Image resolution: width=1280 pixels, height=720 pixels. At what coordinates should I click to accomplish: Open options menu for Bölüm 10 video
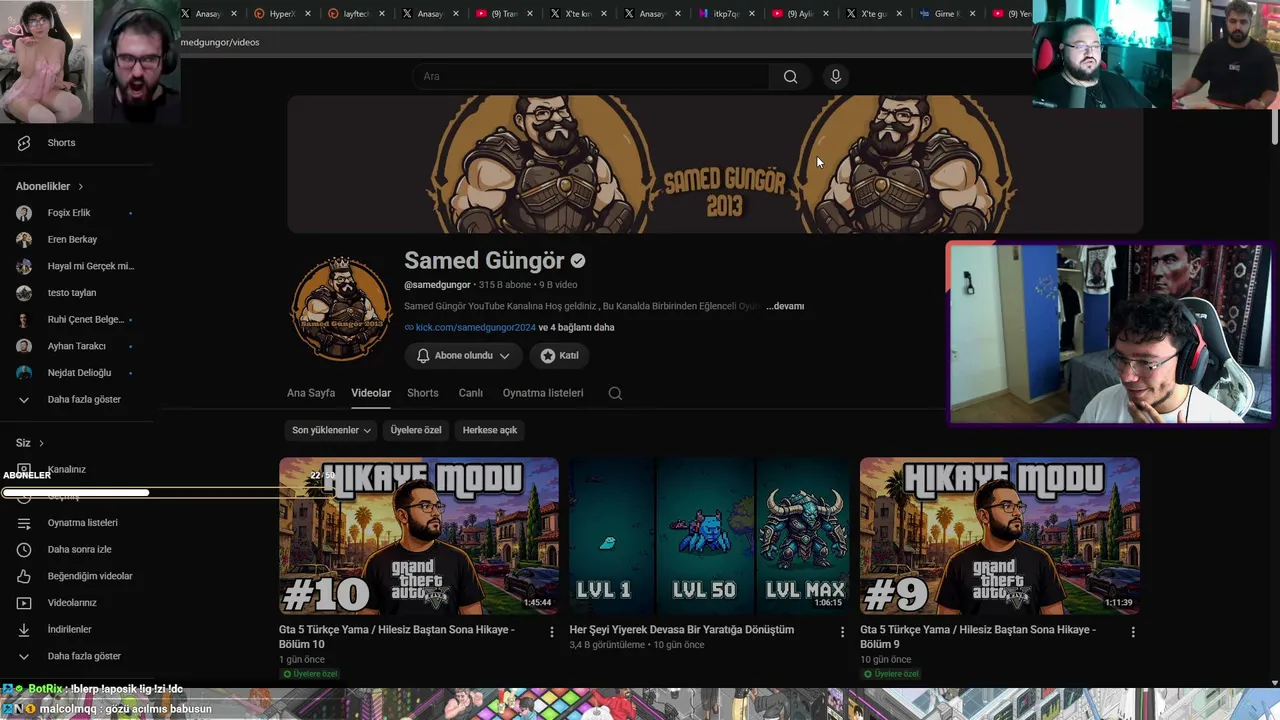(552, 632)
